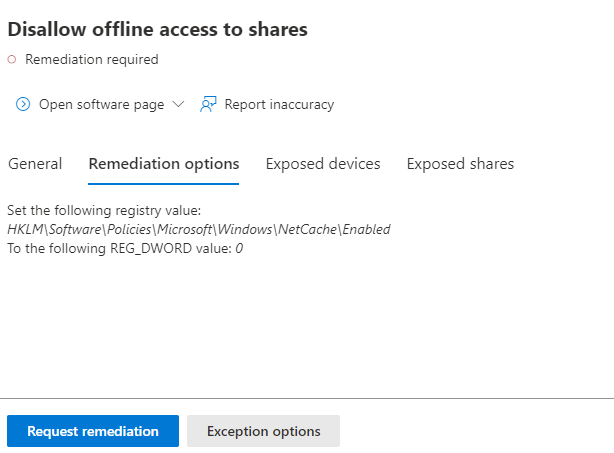Switch to the Exposed devices tab
Image resolution: width=614 pixels, height=453 pixels.
click(323, 164)
